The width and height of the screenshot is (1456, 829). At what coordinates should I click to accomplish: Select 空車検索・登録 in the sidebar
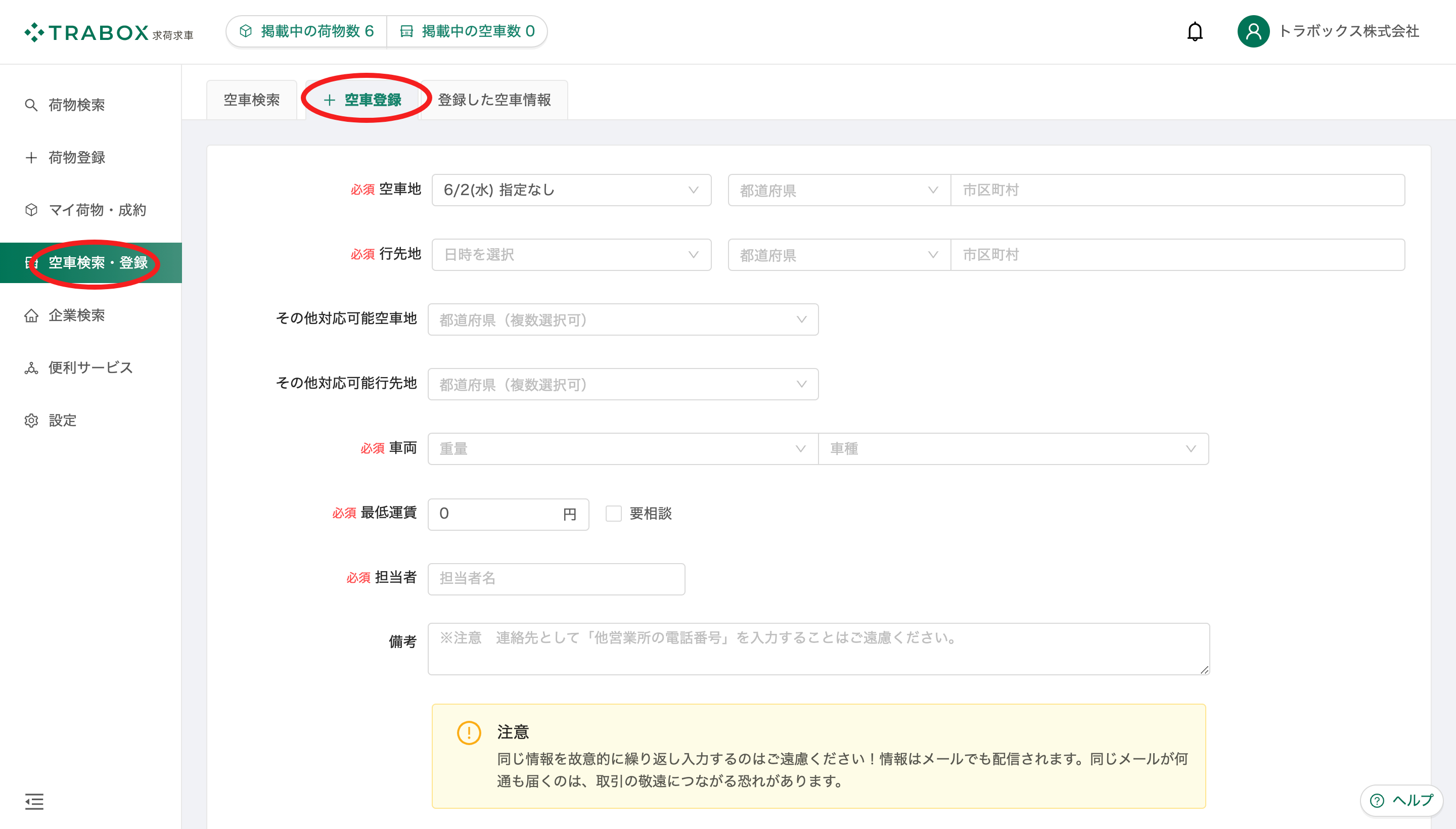[90, 263]
